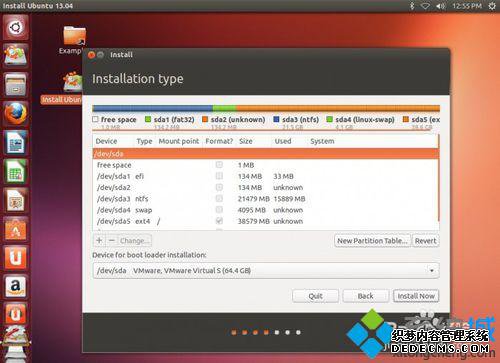The height and width of the screenshot is (363, 500).
Task: Click the Quit button
Action: click(315, 296)
